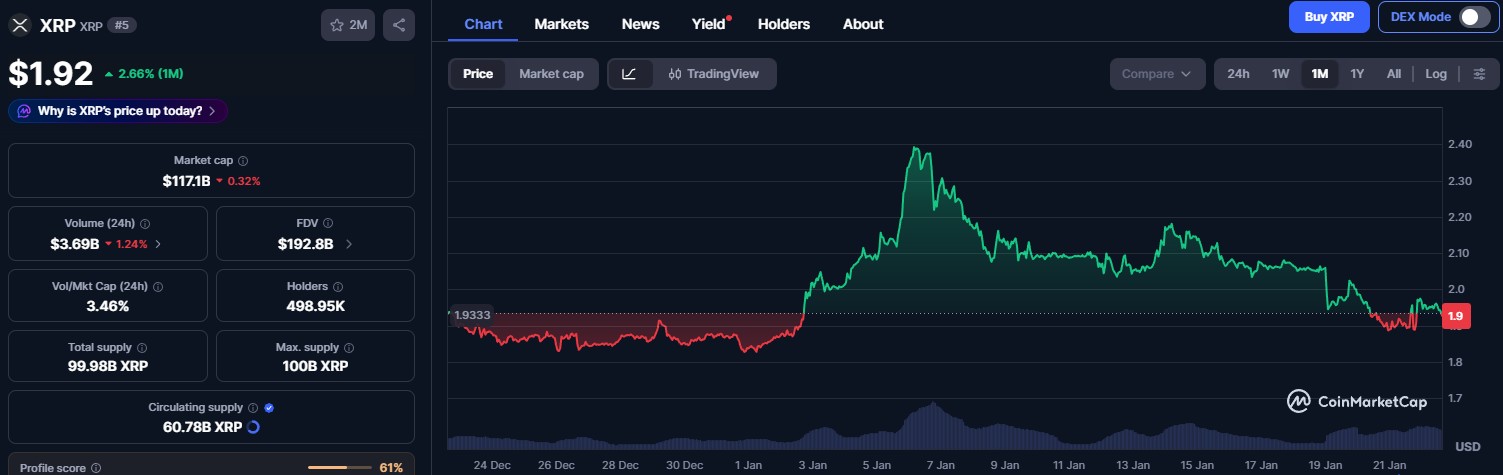Expand 'Why is XRP's price up today?'
Image resolution: width=1503 pixels, height=475 pixels.
tap(118, 111)
